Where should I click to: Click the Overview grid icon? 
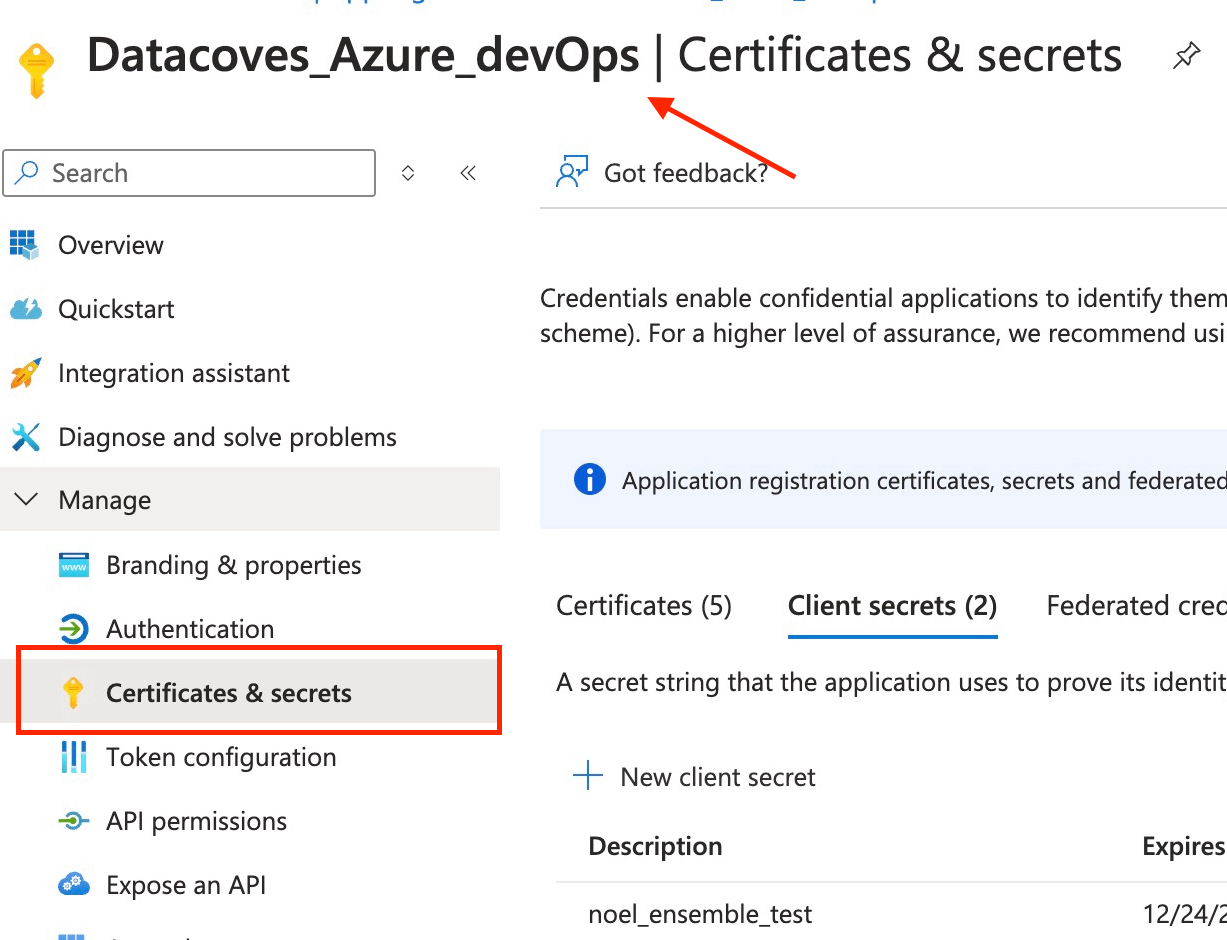point(24,245)
